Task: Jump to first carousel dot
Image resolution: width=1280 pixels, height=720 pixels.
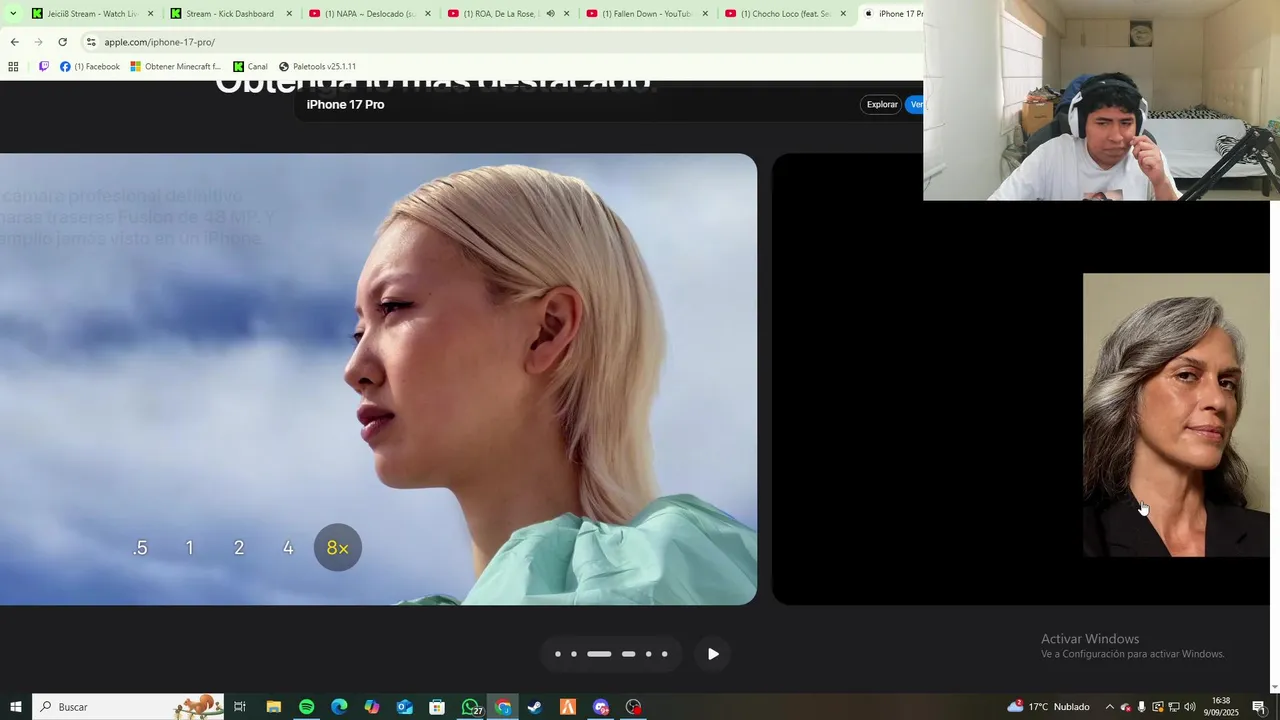Action: click(x=558, y=654)
